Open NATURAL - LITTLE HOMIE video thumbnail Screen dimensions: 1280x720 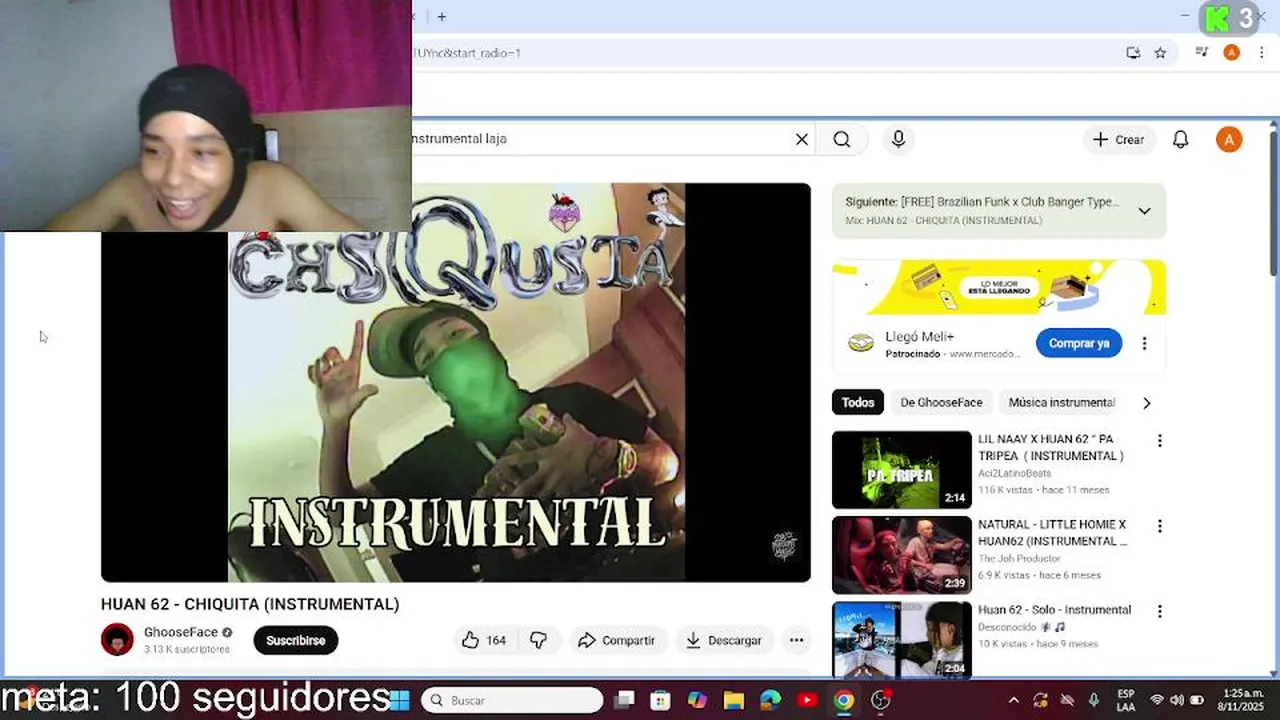[902, 555]
